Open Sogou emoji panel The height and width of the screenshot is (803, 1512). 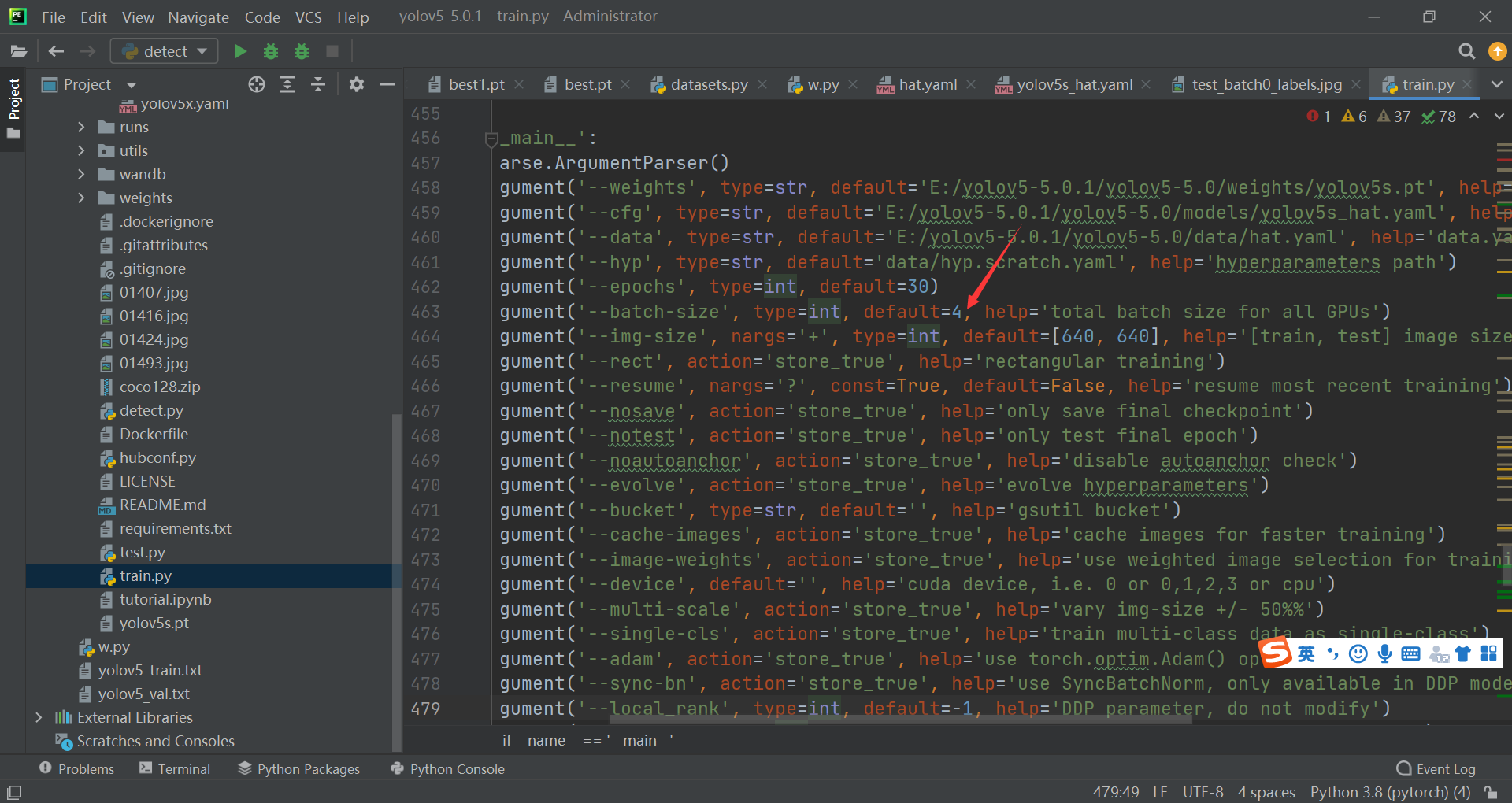1358,653
